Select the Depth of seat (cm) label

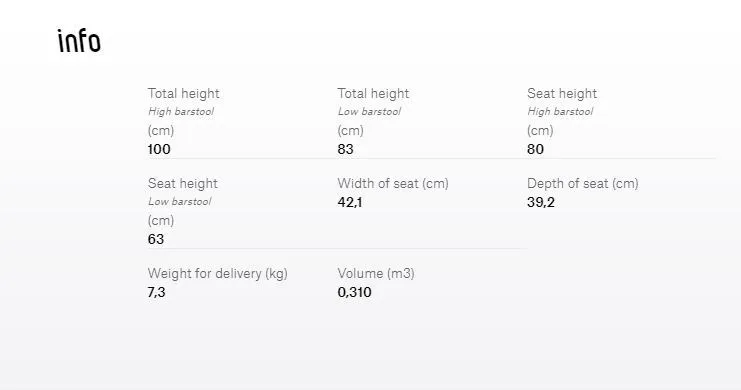point(583,183)
